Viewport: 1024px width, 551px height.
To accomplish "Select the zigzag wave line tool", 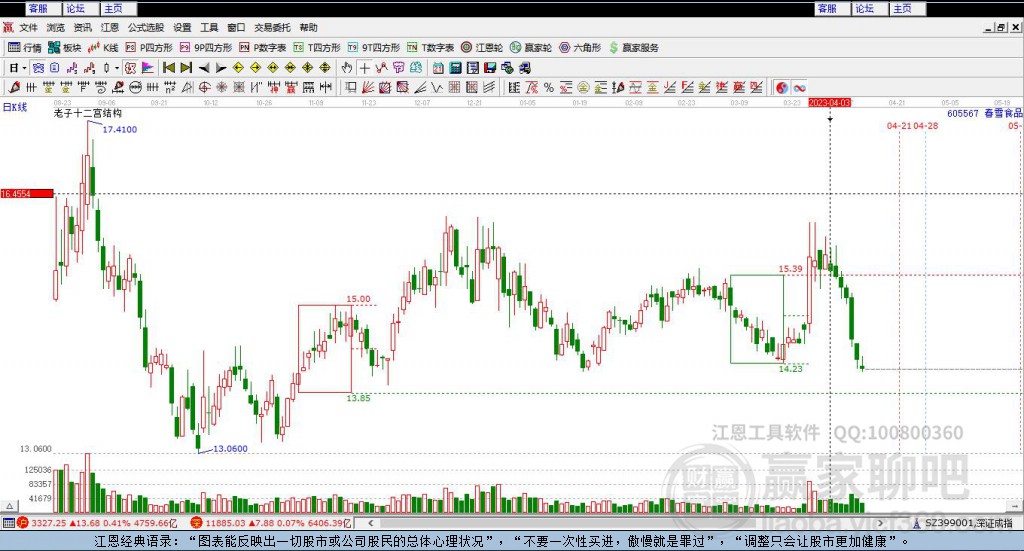I will (x=437, y=87).
